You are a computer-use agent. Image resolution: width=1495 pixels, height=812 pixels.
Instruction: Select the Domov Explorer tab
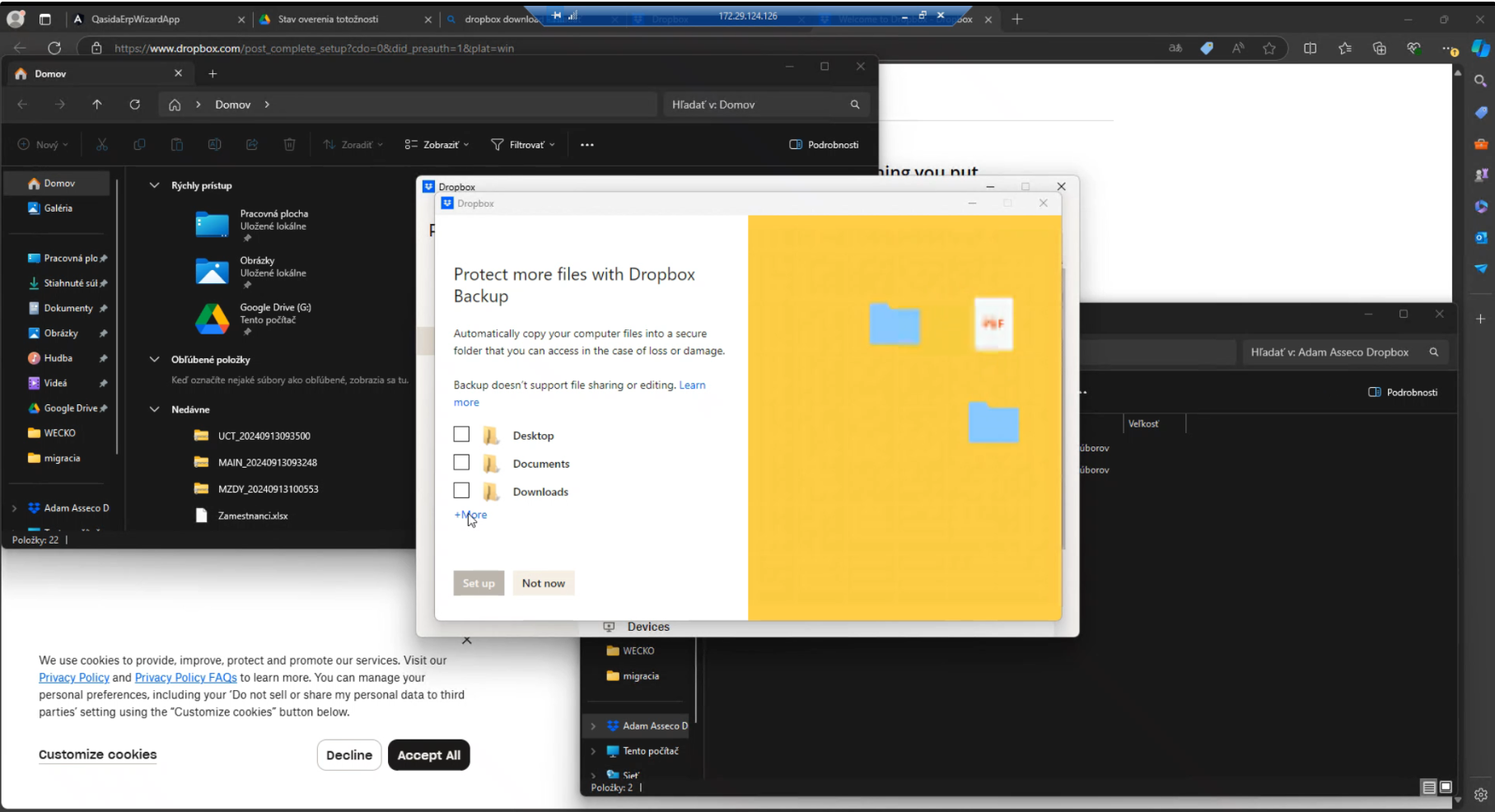click(99, 73)
